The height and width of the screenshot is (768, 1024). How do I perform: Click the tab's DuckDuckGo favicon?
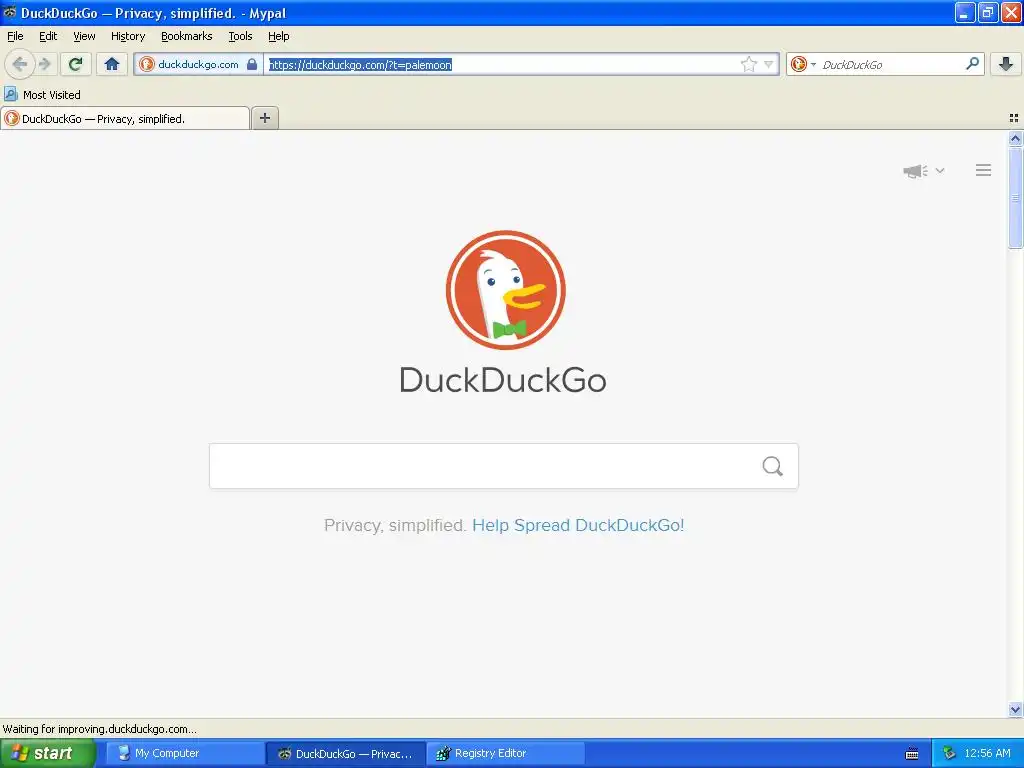(x=12, y=118)
